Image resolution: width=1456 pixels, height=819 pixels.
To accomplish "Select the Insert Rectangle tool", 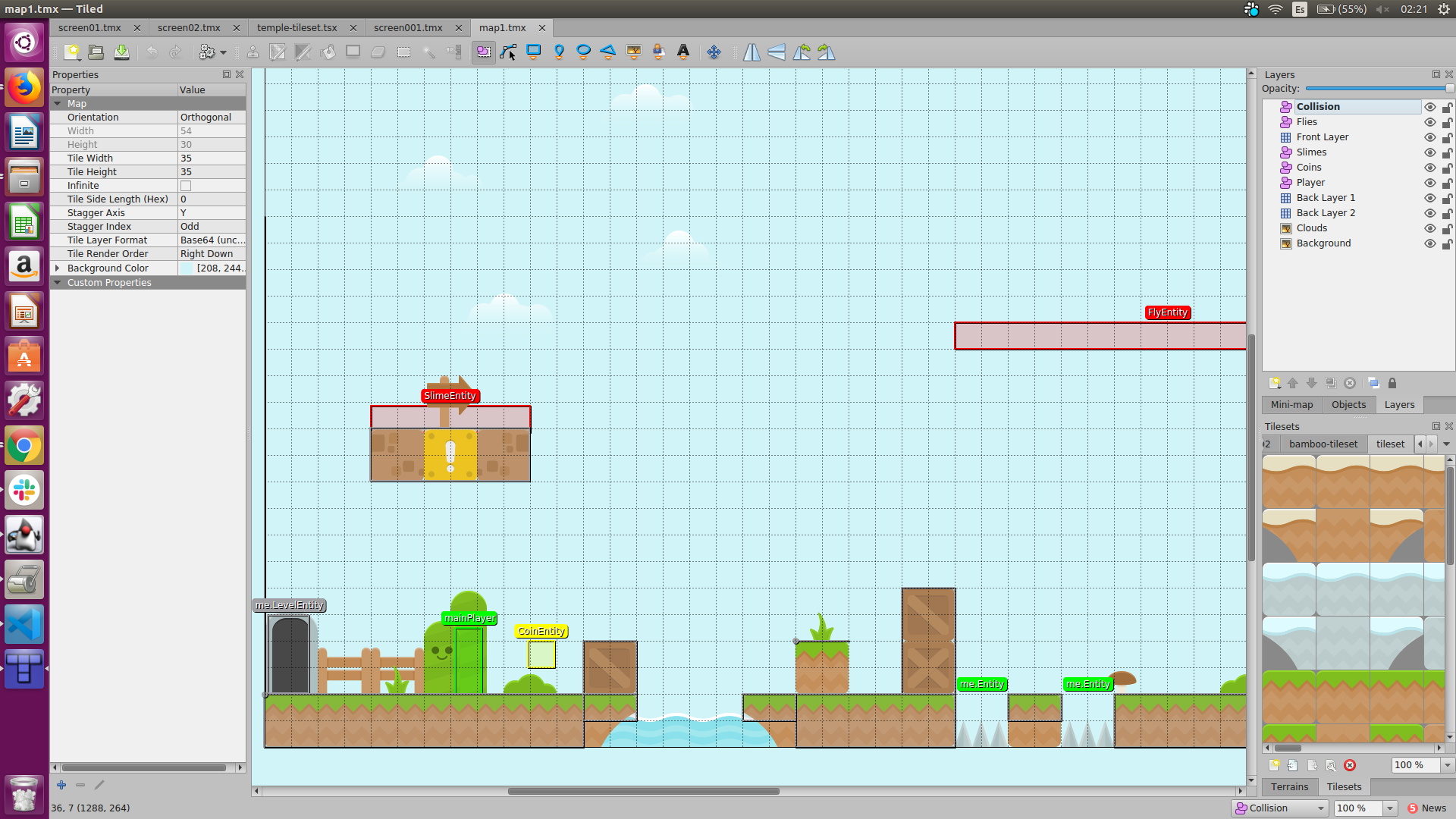I will coord(534,52).
